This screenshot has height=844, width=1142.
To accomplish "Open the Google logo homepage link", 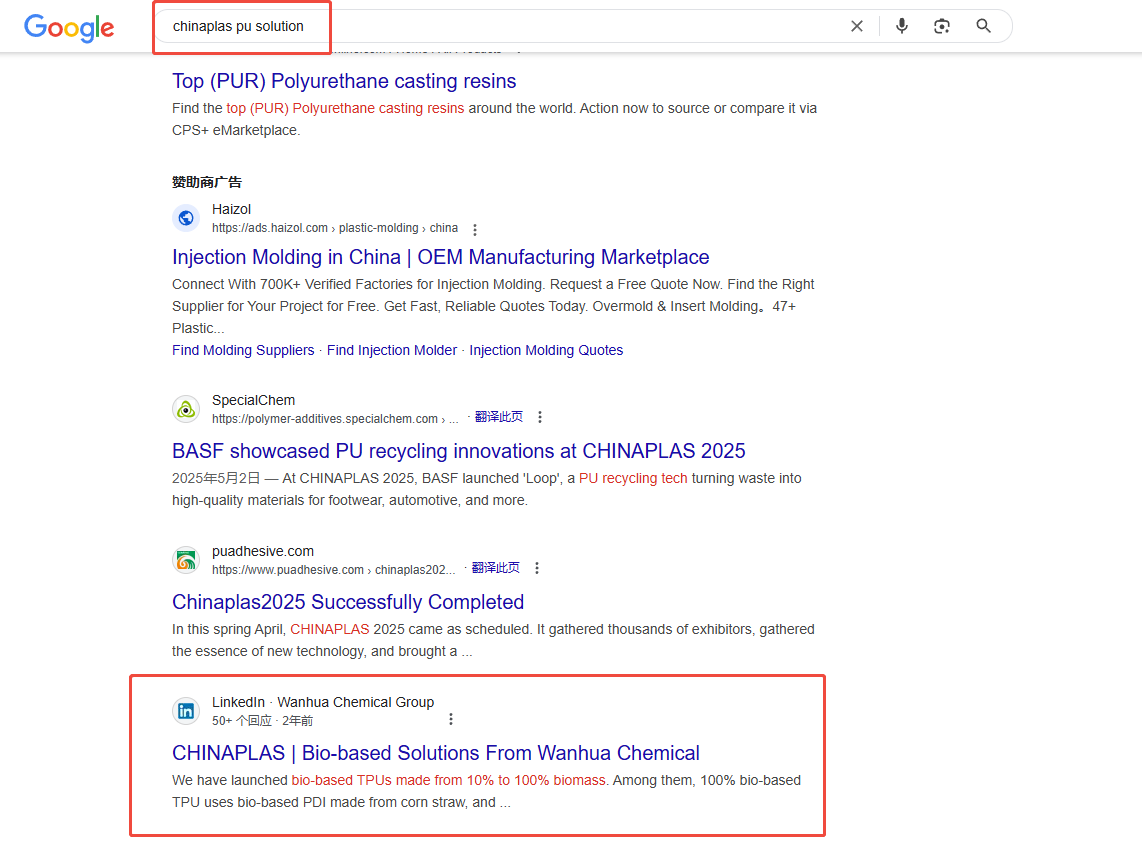I will (x=69, y=28).
